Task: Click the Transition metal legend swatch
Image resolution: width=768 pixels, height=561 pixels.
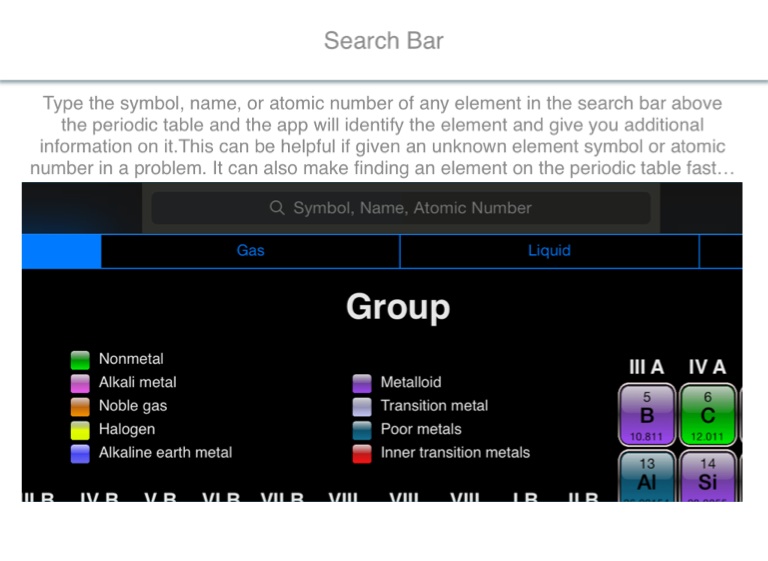Action: click(x=362, y=407)
